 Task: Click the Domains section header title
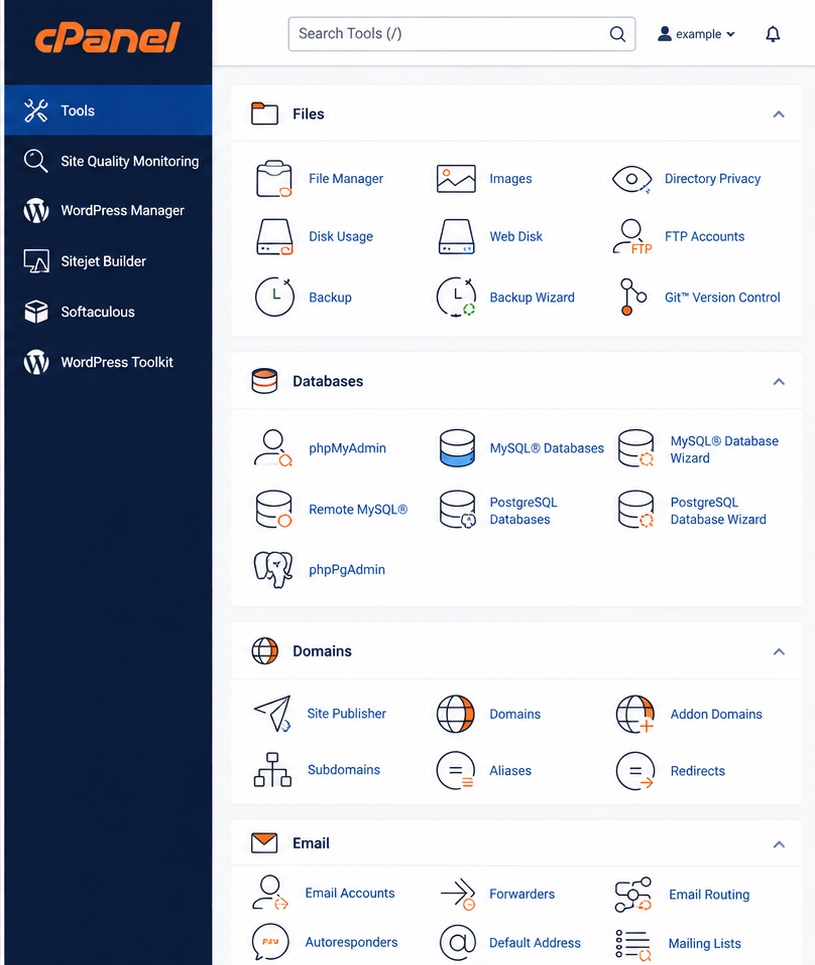[322, 651]
